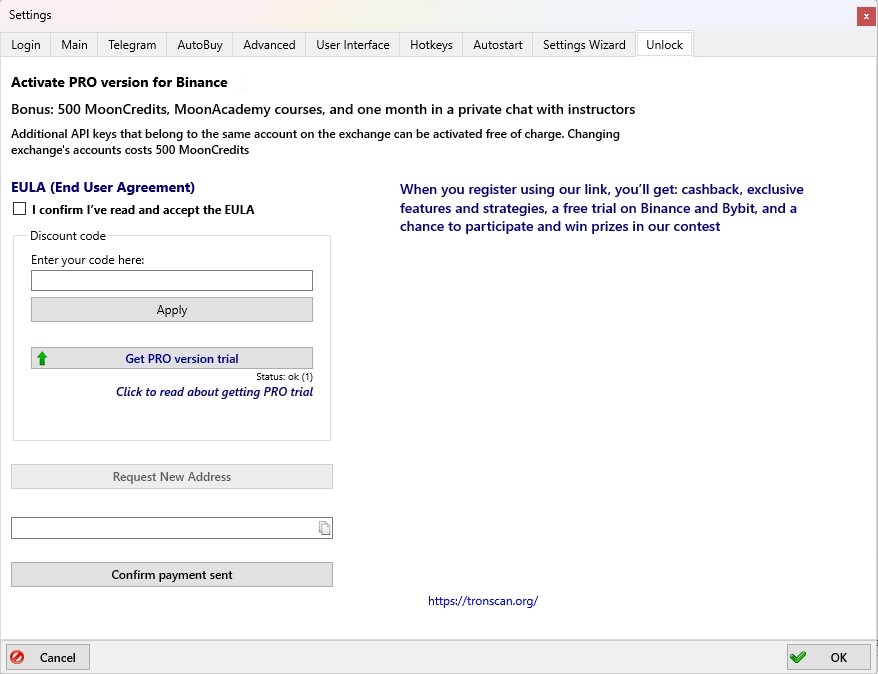
Task: Open the EULA End User Agreement link
Action: pos(103,187)
